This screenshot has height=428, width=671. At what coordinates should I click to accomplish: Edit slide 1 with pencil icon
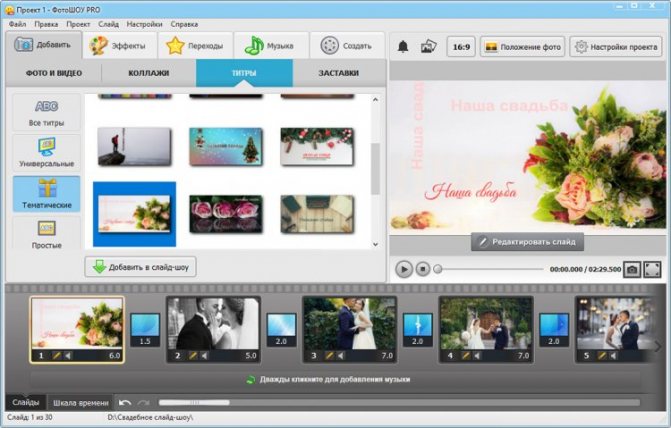pyautogui.click(x=56, y=355)
